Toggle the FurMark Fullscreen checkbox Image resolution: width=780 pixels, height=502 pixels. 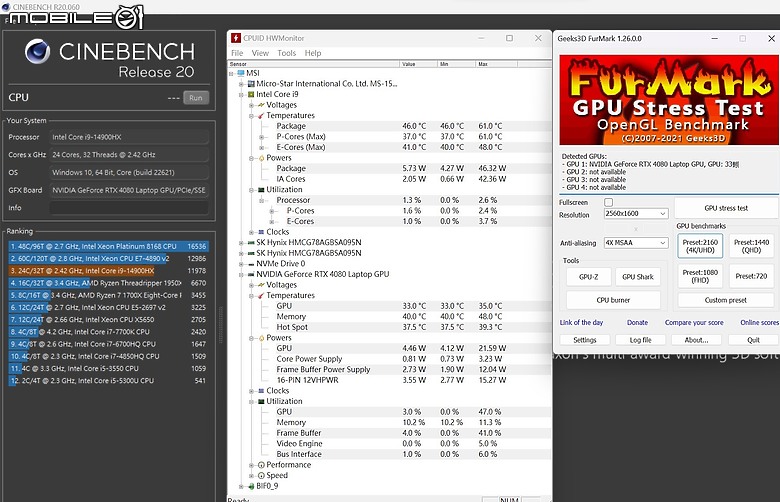pyautogui.click(x=608, y=202)
